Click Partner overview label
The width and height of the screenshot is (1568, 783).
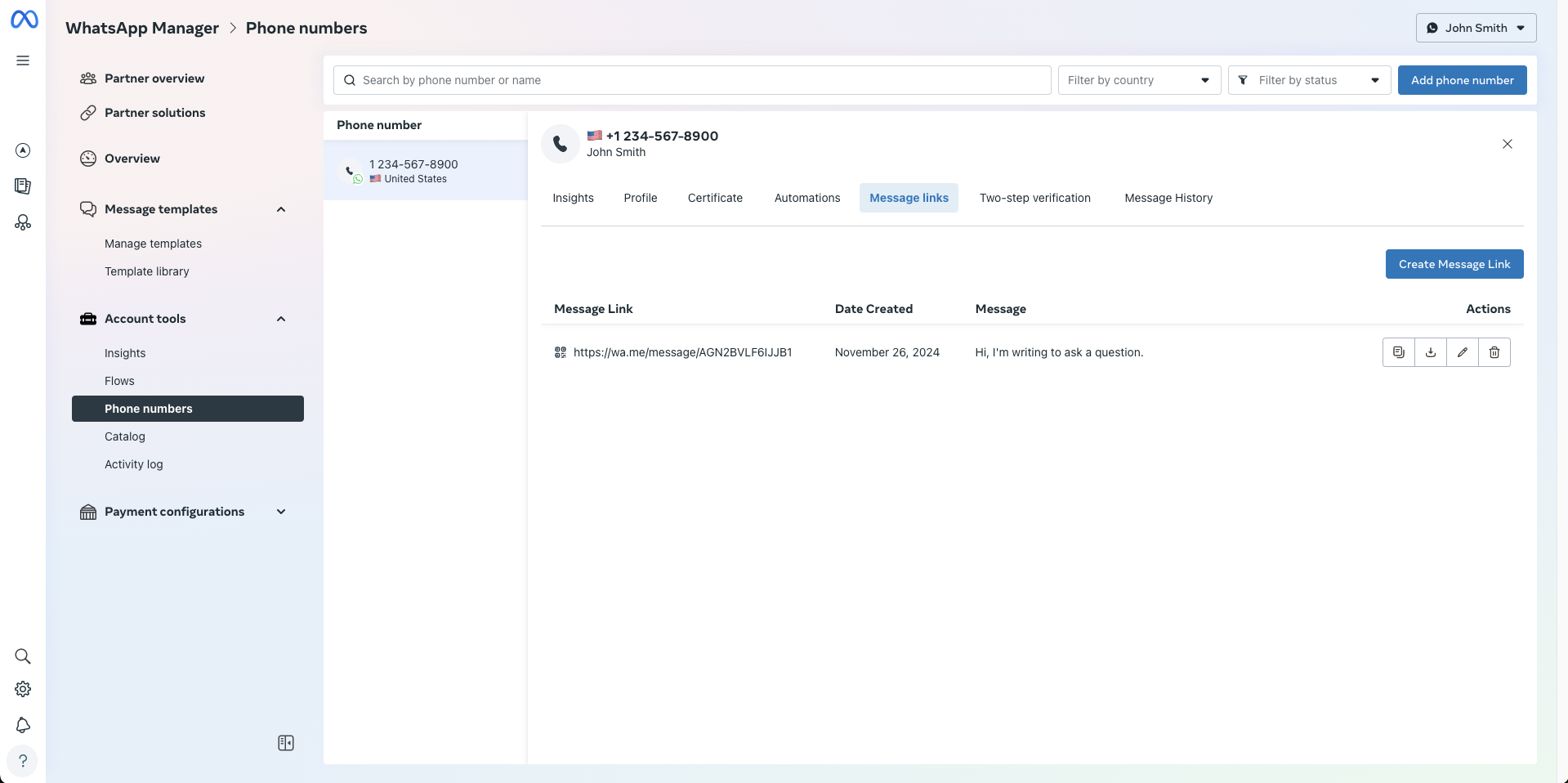click(154, 78)
